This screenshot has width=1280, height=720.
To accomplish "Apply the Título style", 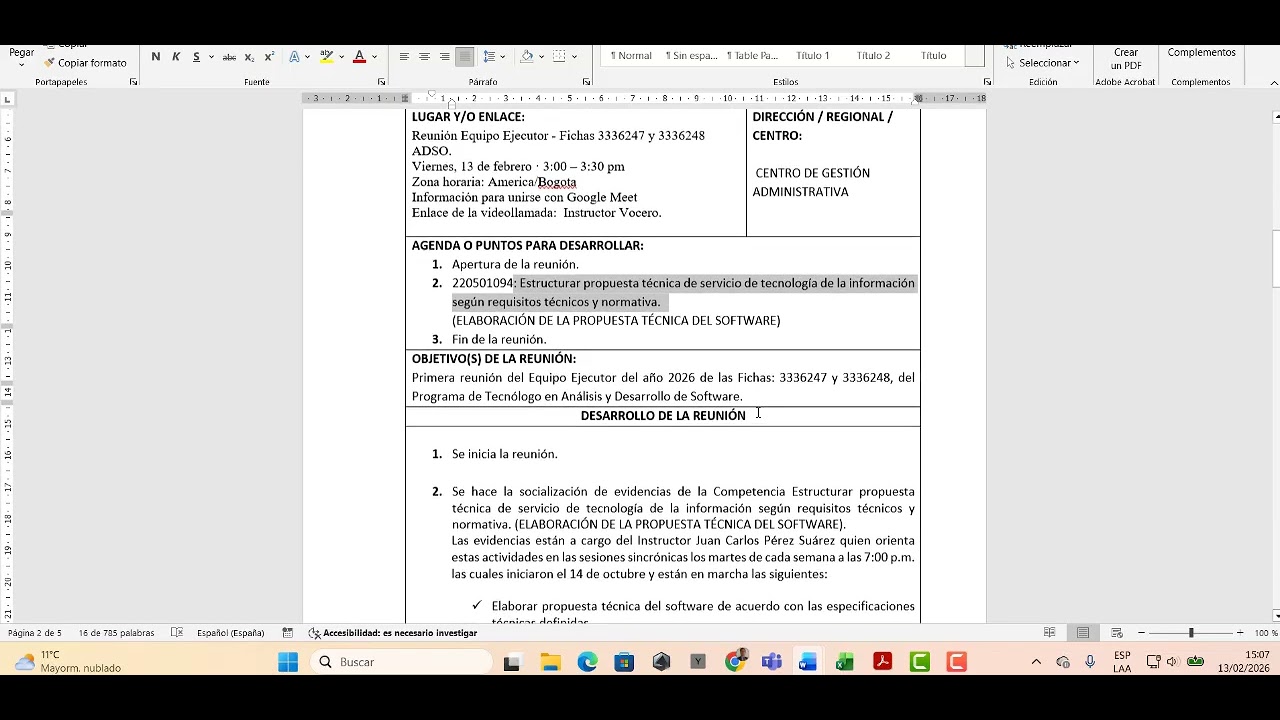I will coord(934,56).
